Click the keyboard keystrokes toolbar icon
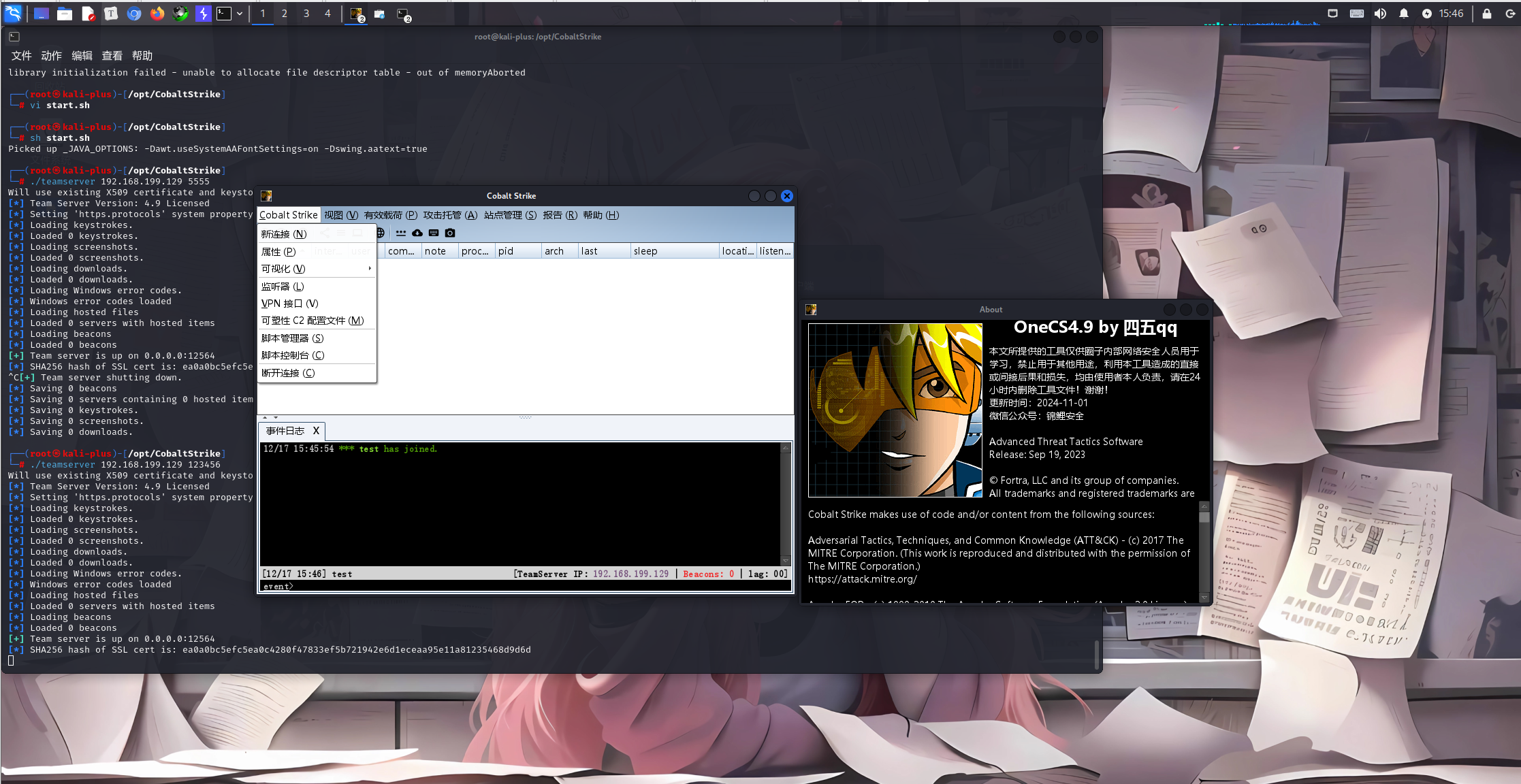The image size is (1521, 784). [x=434, y=233]
